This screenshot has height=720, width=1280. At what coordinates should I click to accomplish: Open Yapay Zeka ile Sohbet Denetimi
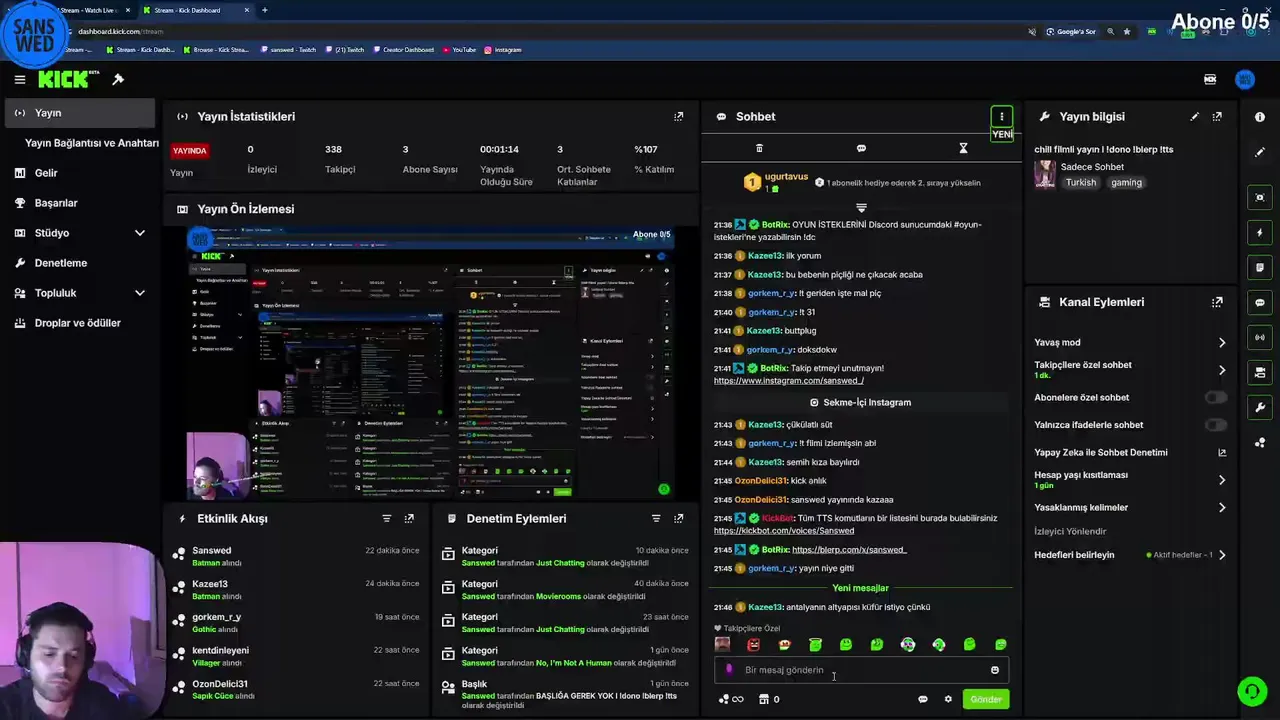pyautogui.click(x=1130, y=452)
